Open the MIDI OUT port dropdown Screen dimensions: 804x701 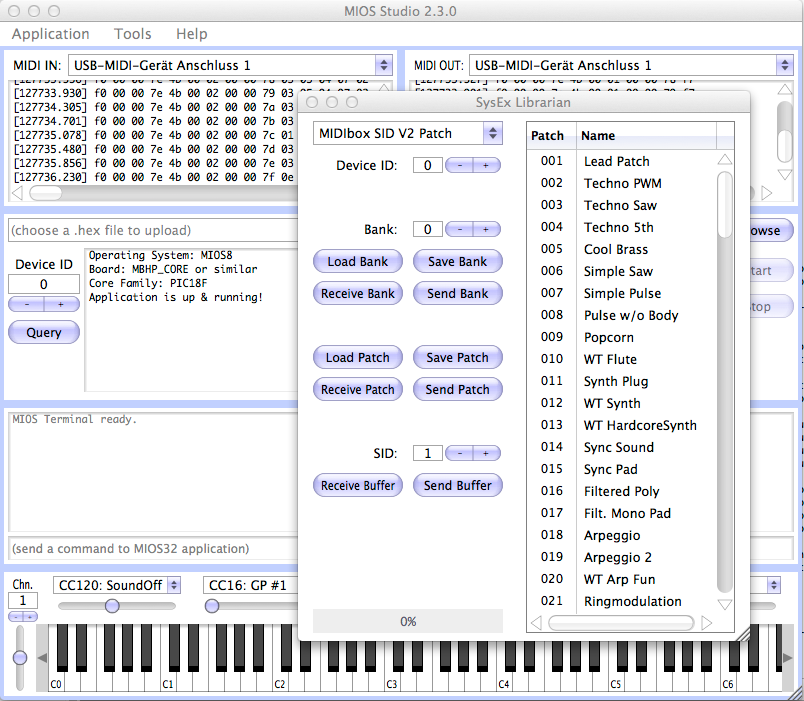pos(631,65)
